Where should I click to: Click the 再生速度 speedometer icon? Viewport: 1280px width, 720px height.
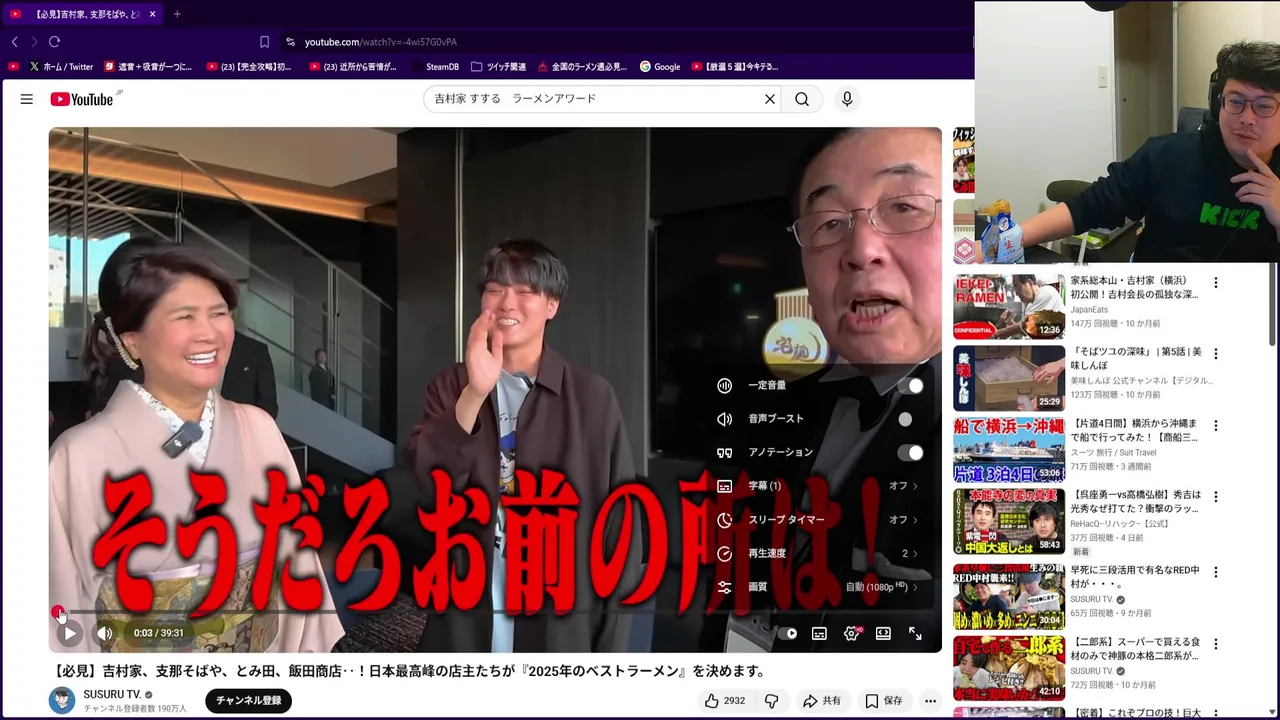[725, 553]
